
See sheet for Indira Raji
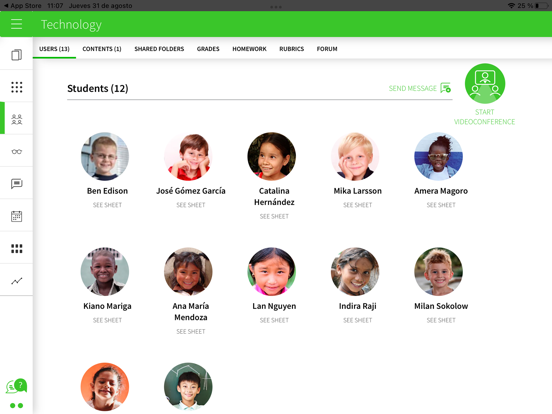358,320
